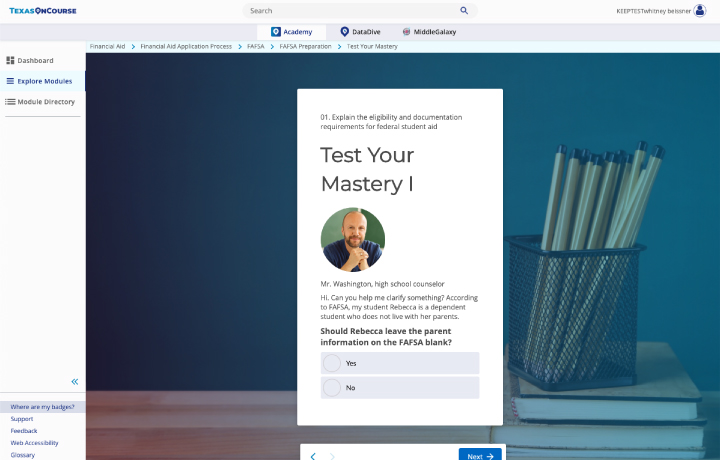Click the Explore Modules list icon
The image size is (720, 460).
(x=10, y=81)
